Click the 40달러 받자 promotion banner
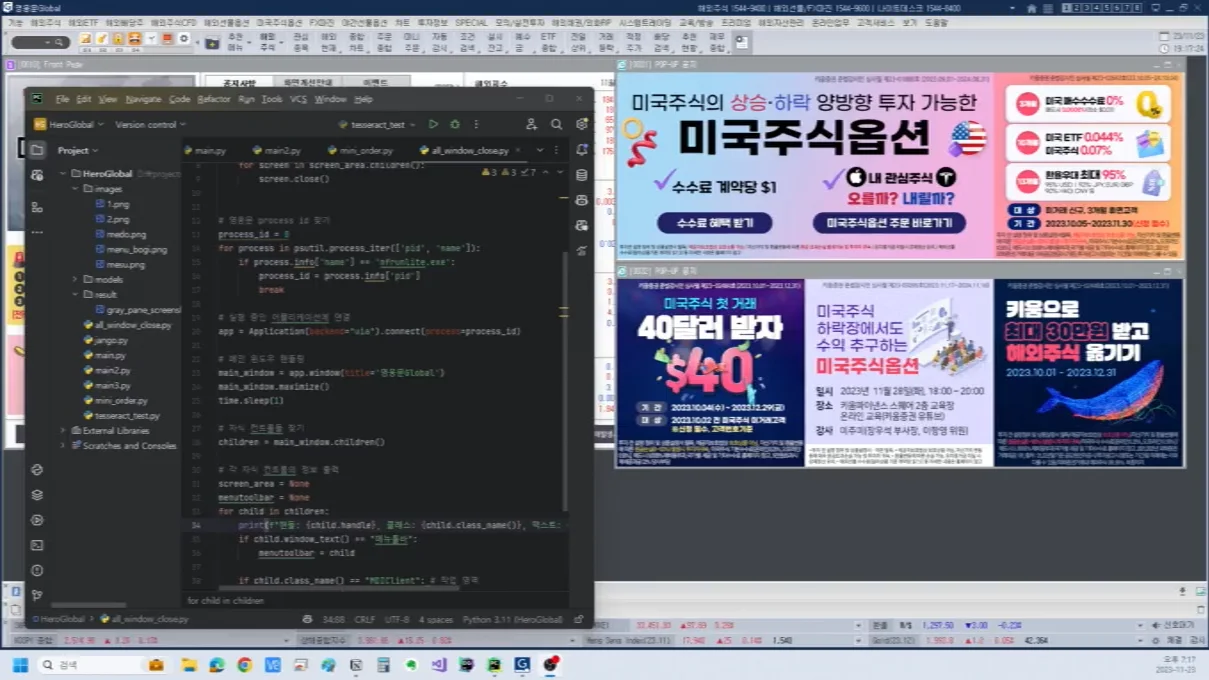 point(710,372)
